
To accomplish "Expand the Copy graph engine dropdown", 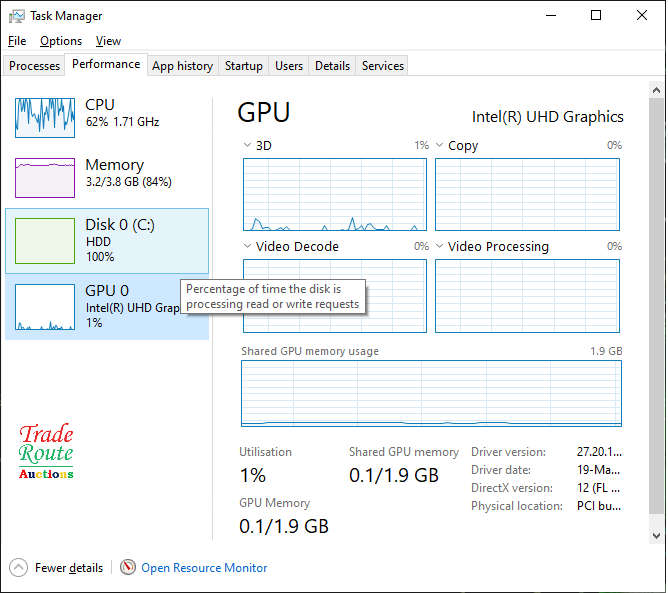I will (440, 146).
